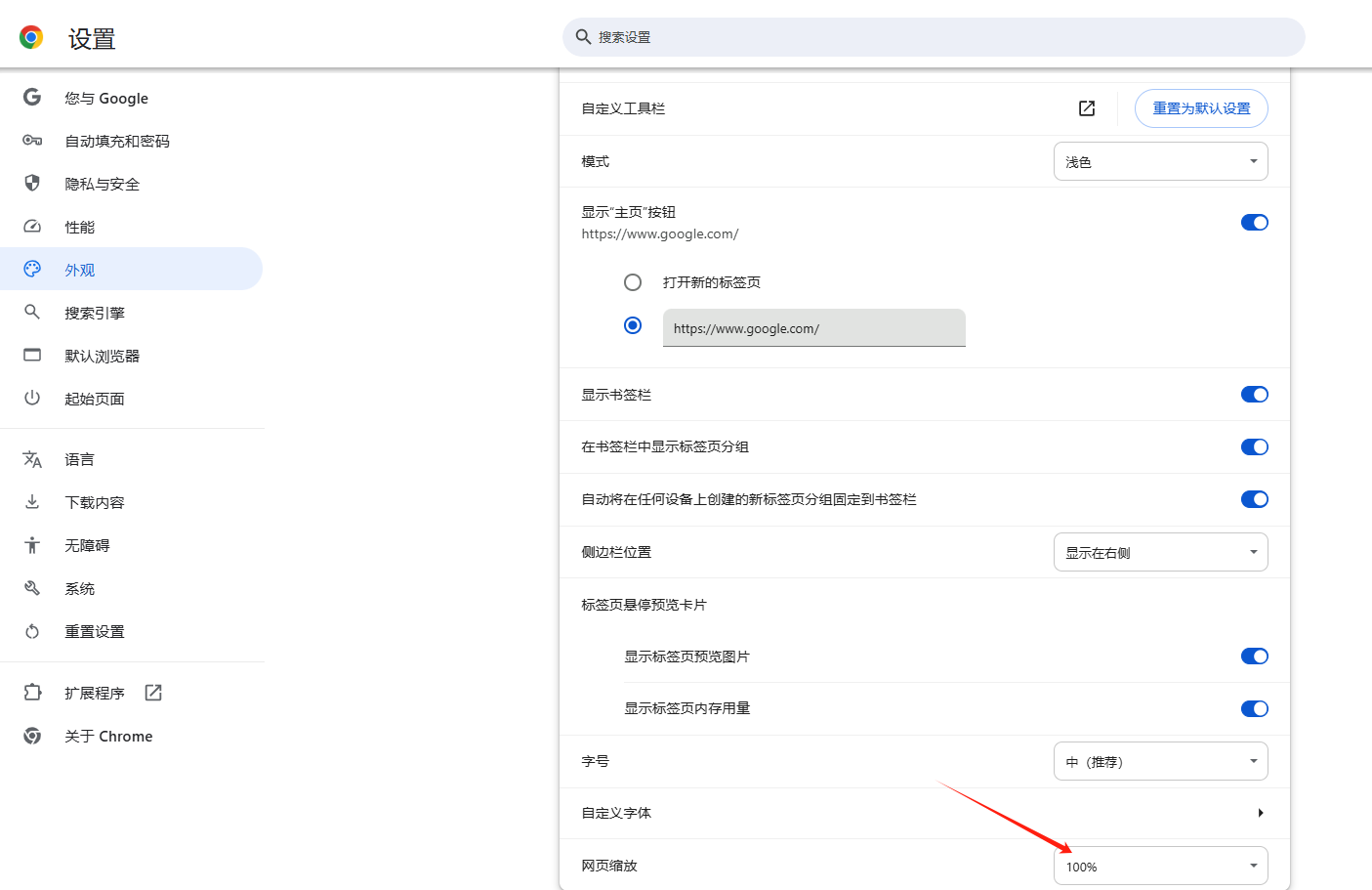Image resolution: width=1372 pixels, height=890 pixels.
Task: Open 重置设置 settings section
Action: pyautogui.click(x=131, y=631)
